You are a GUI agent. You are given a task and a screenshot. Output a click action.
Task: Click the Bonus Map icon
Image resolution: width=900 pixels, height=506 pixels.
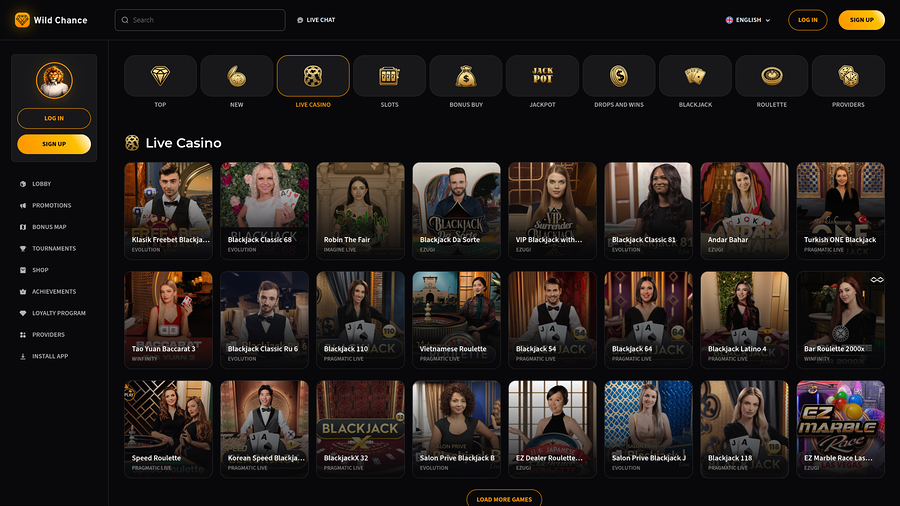click(23, 227)
